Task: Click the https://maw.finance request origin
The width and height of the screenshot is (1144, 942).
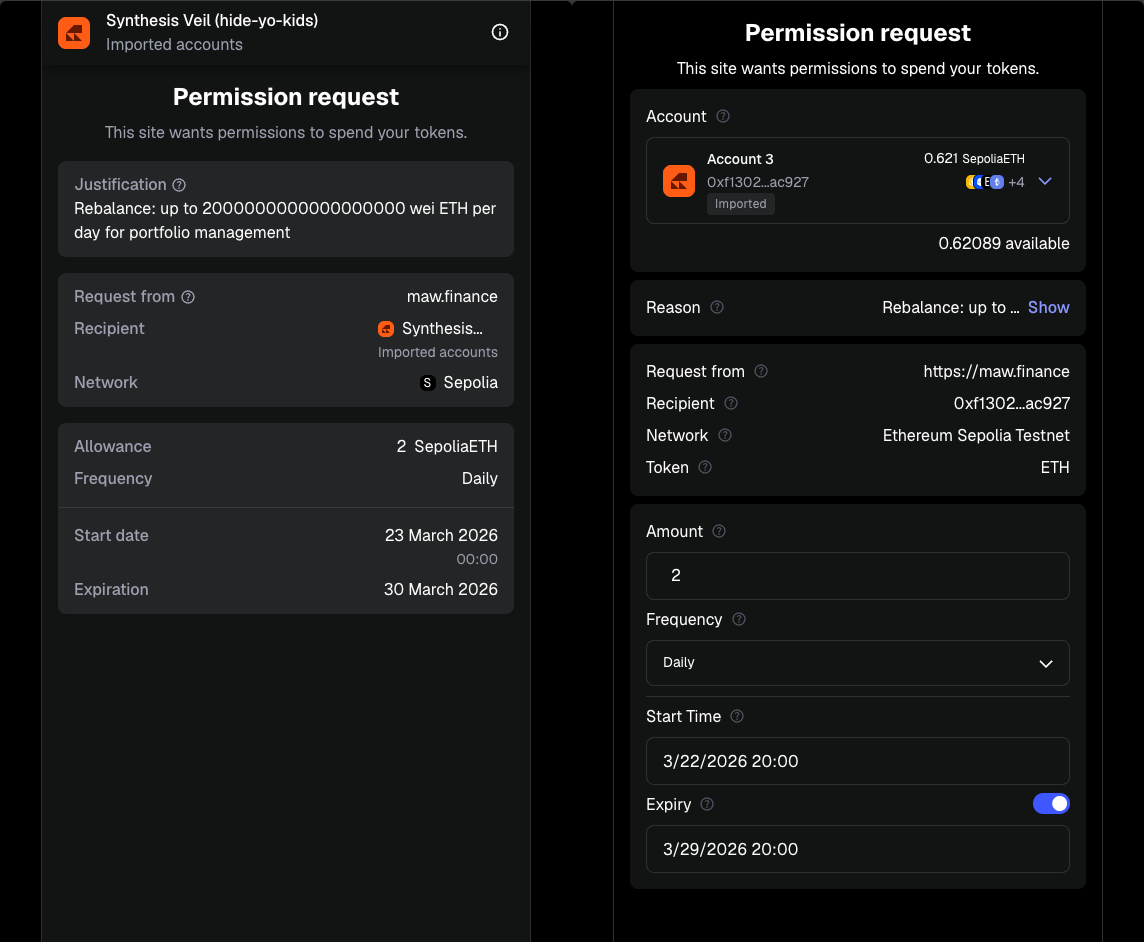Action: point(996,371)
